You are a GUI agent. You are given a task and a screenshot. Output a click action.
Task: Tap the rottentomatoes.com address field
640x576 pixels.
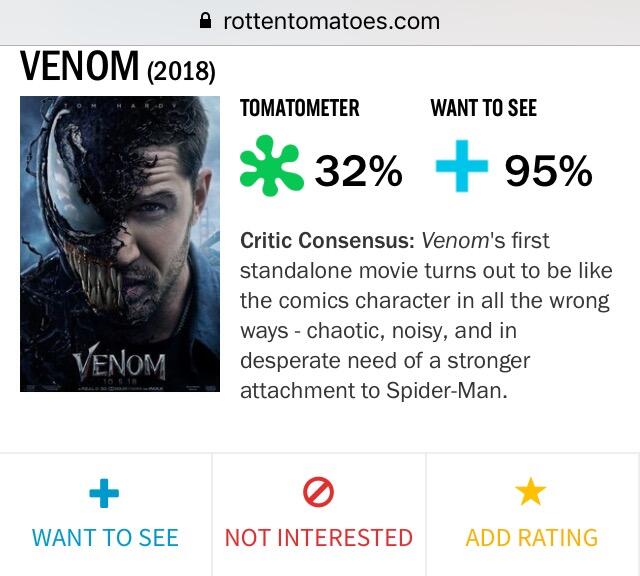tap(331, 21)
